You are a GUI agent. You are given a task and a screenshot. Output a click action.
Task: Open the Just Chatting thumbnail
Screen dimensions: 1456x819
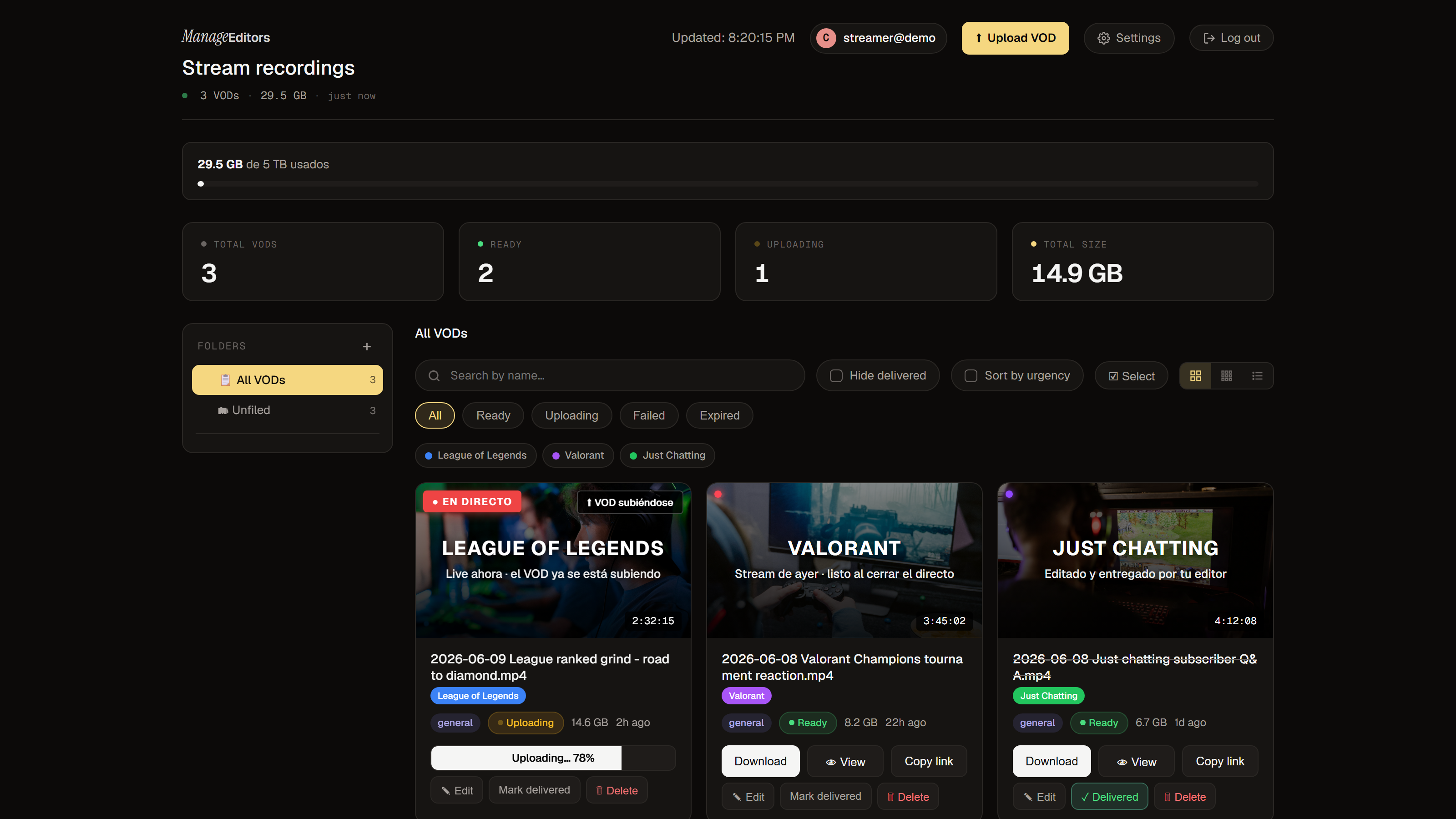click(1135, 560)
